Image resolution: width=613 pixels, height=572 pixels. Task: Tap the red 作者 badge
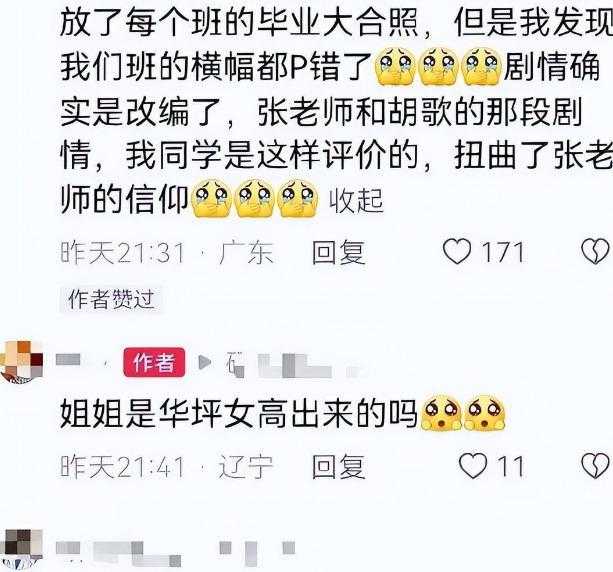click(x=154, y=362)
